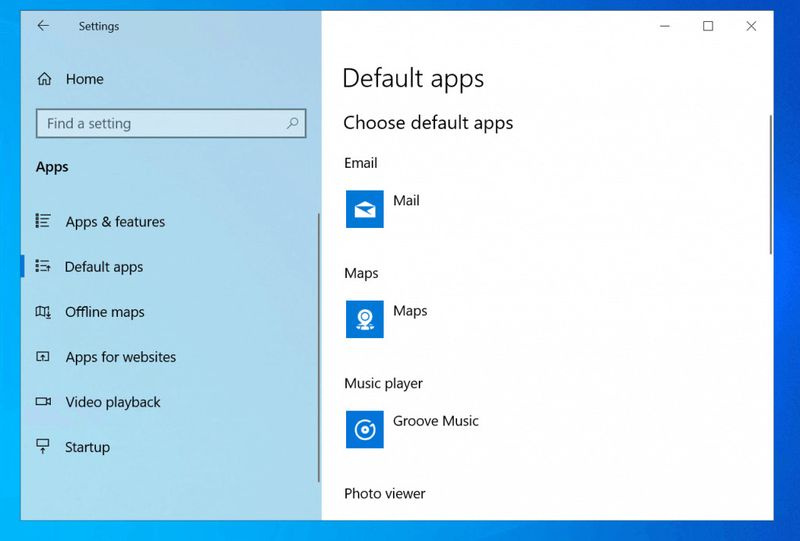The width and height of the screenshot is (800, 541).
Task: Click the magnifier search icon
Action: click(x=292, y=123)
